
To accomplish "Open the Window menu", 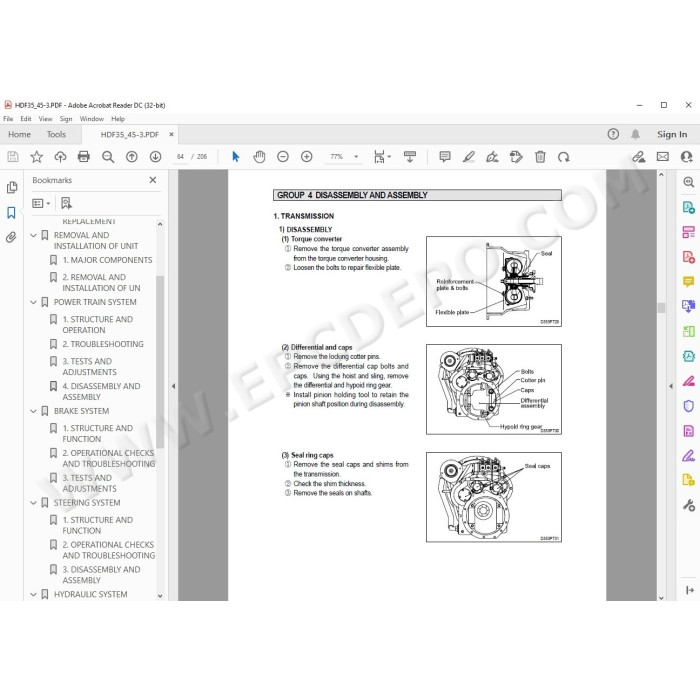I will pos(92,119).
